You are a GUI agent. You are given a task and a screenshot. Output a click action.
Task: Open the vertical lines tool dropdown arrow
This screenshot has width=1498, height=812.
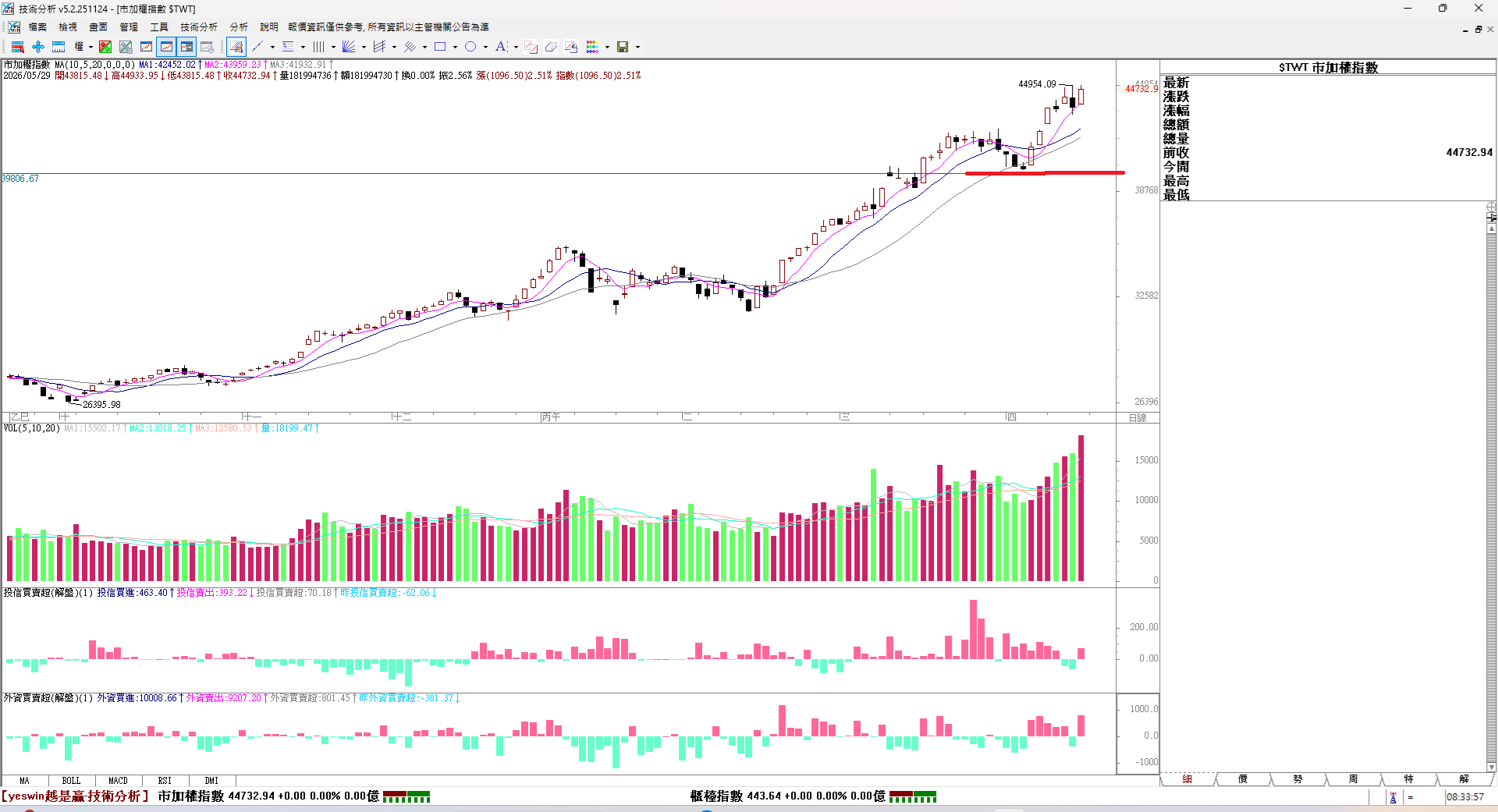[x=333, y=47]
